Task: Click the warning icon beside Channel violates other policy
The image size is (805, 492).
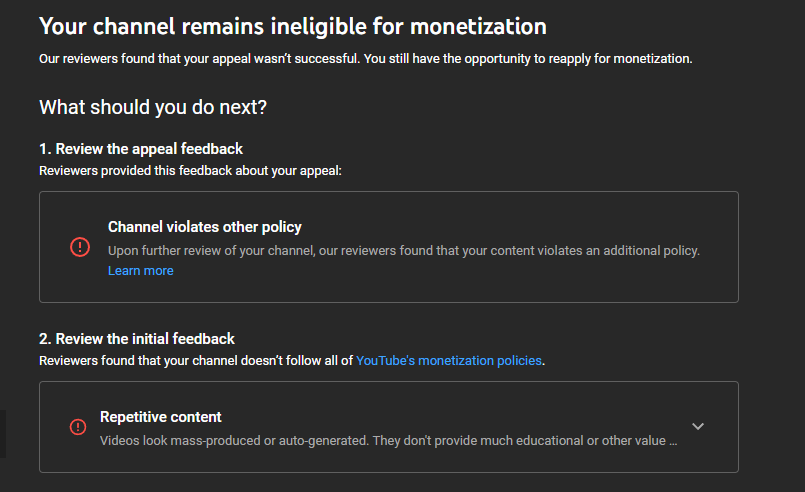Action: 80,247
